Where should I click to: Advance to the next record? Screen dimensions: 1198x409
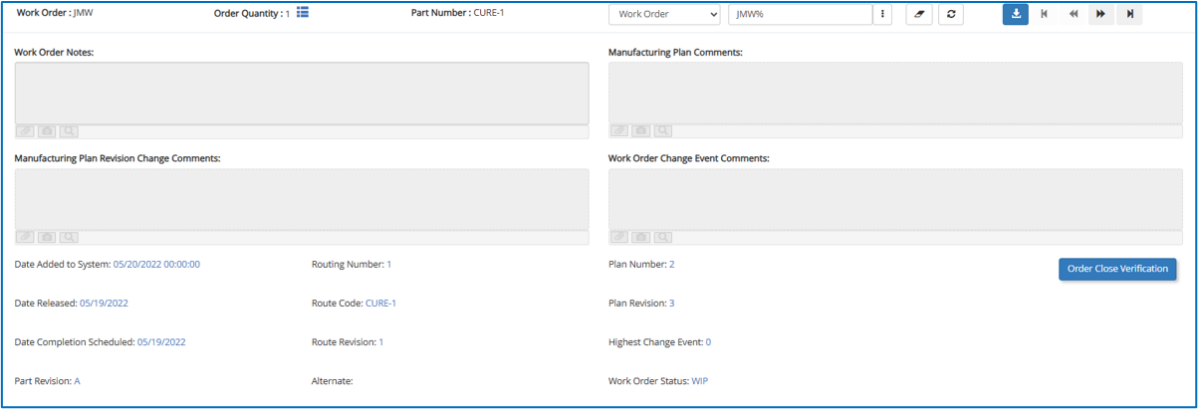click(1101, 14)
